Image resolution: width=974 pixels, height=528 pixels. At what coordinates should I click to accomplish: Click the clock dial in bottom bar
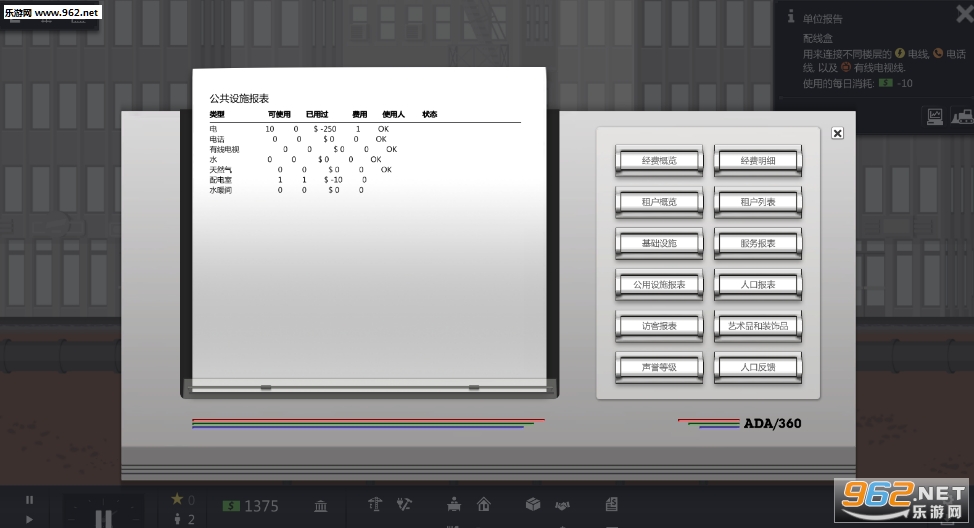tap(103, 511)
